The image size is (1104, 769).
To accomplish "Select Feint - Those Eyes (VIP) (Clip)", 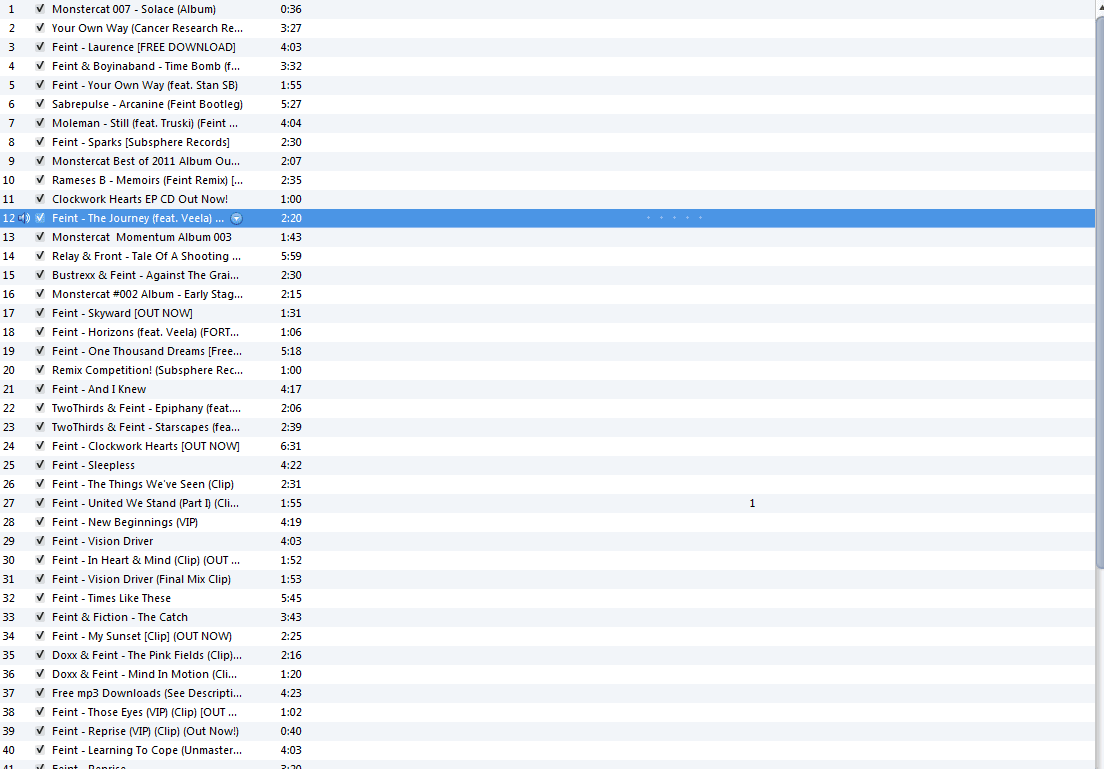I will [x=144, y=713].
